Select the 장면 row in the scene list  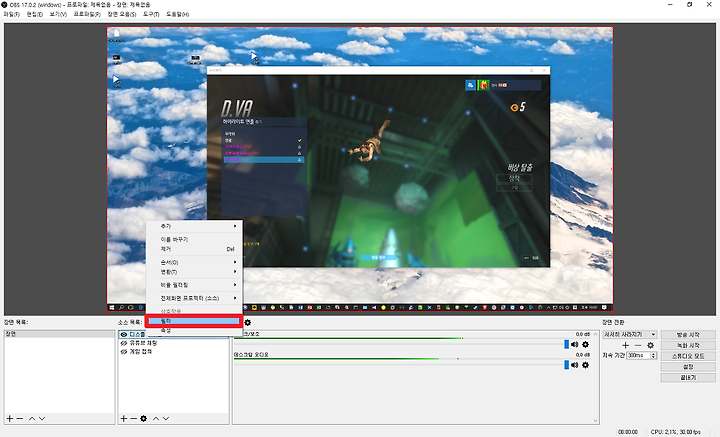coord(59,334)
